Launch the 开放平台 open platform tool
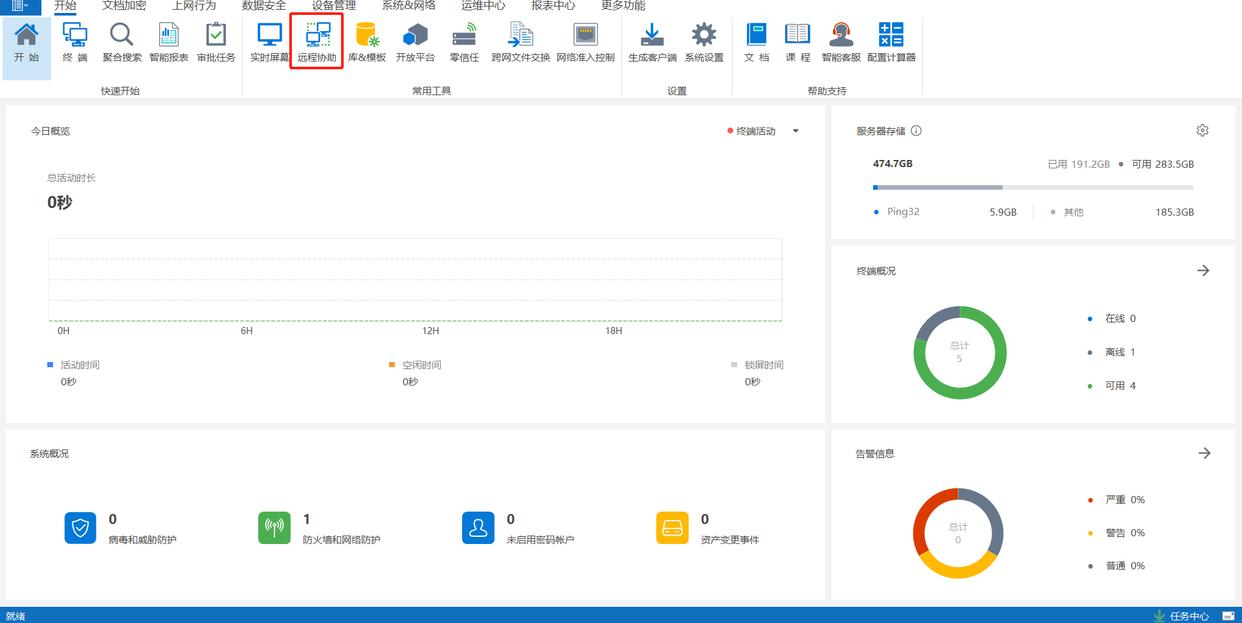This screenshot has width=1242, height=623. coord(415,41)
